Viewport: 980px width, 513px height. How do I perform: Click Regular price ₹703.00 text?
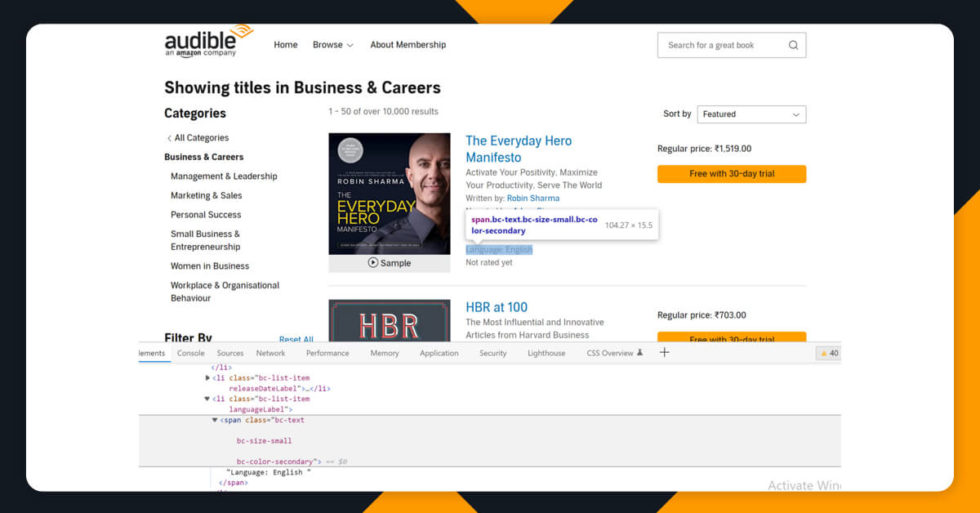(x=701, y=316)
